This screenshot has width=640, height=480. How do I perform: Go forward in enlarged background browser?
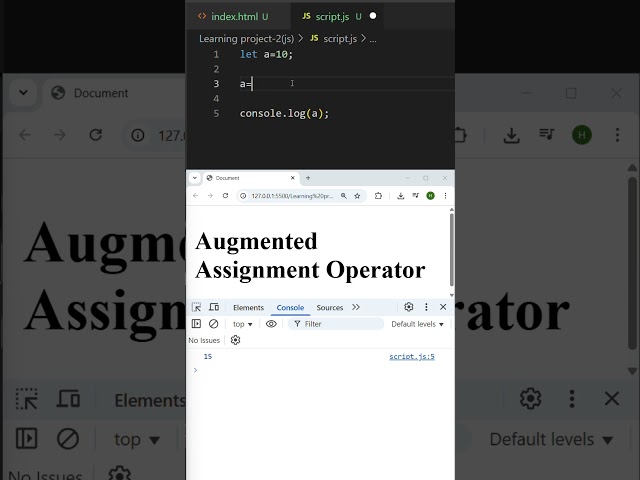click(x=60, y=135)
